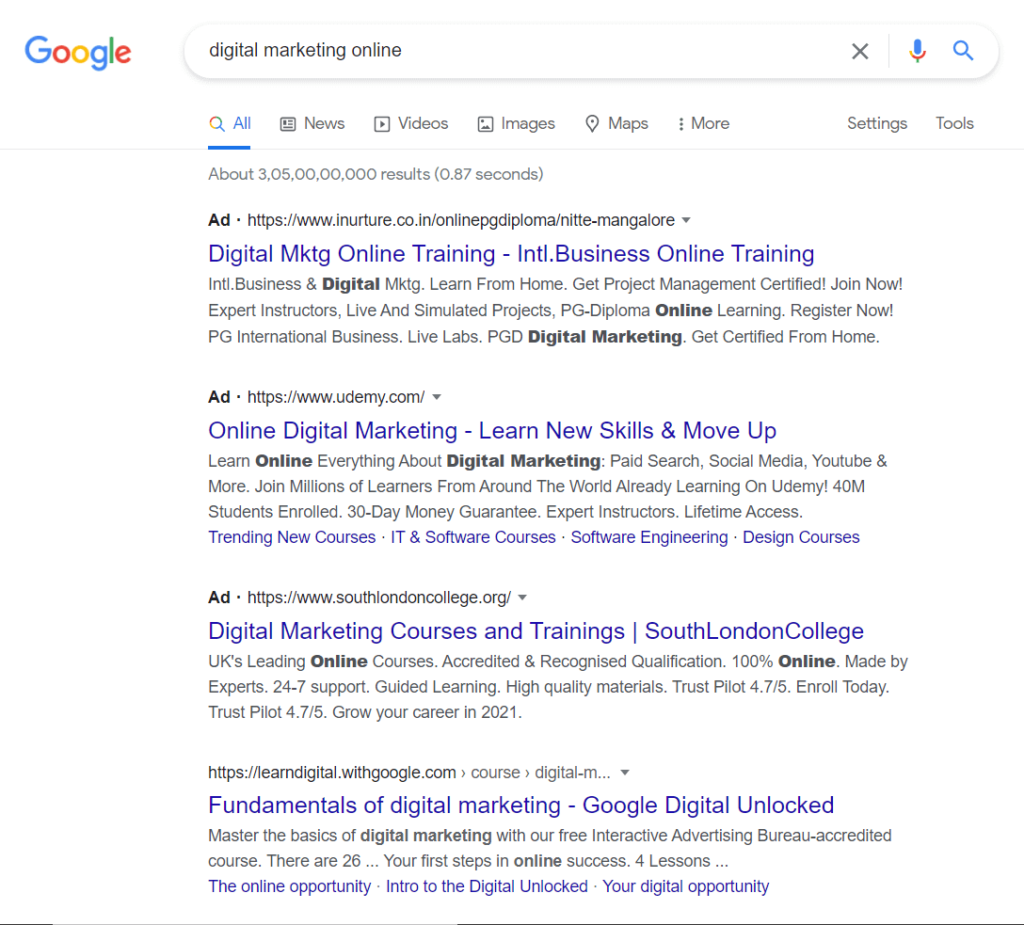Click the southlondoncollege.org ad URL text
This screenshot has width=1024, height=925.
(x=379, y=598)
